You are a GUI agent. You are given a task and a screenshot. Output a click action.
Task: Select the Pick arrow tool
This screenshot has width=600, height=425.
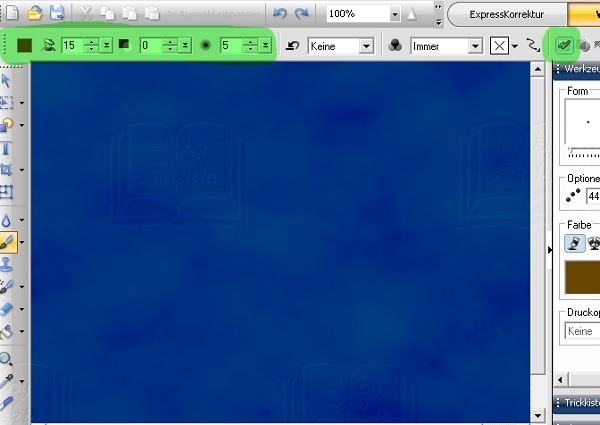pos(6,80)
